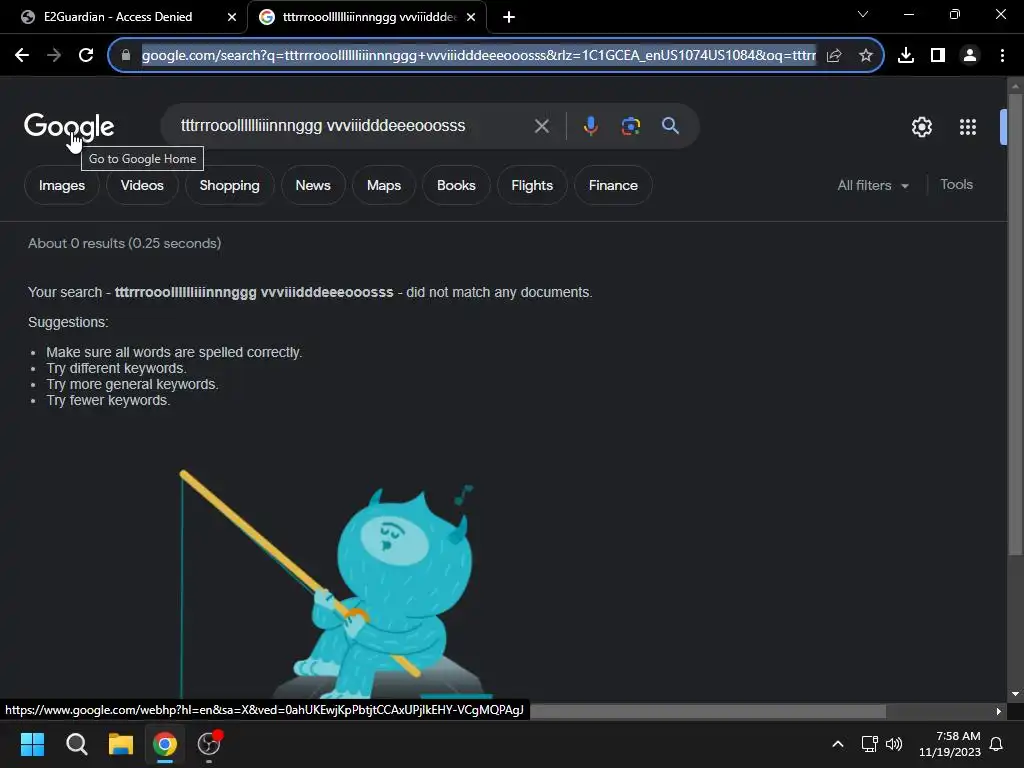Open the Books filter chip
Image resolution: width=1024 pixels, height=768 pixels.
[456, 185]
